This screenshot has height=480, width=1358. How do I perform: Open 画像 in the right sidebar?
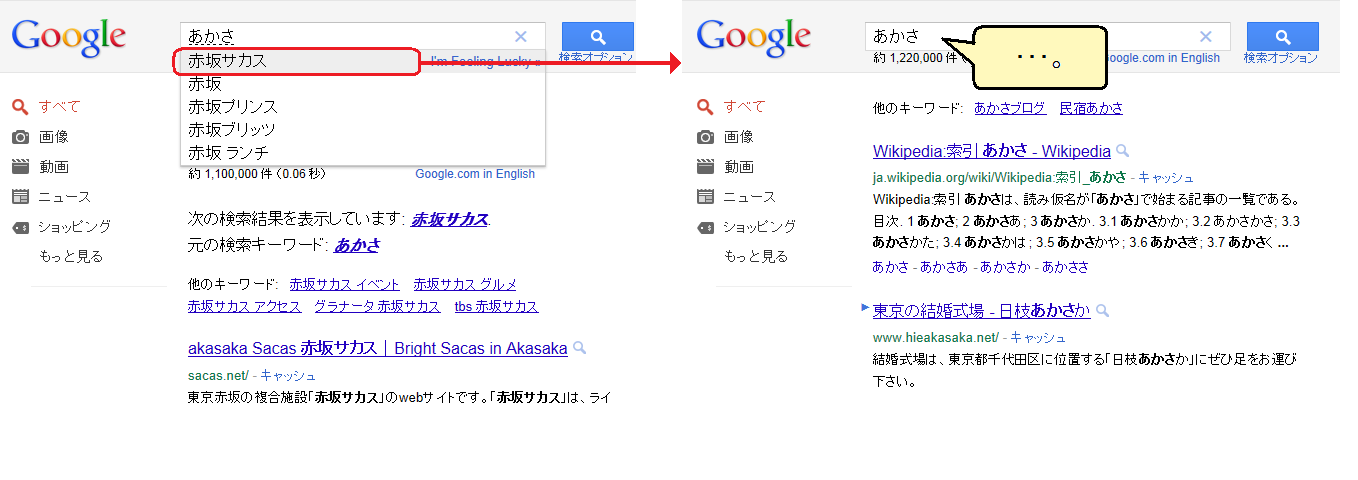pos(738,136)
